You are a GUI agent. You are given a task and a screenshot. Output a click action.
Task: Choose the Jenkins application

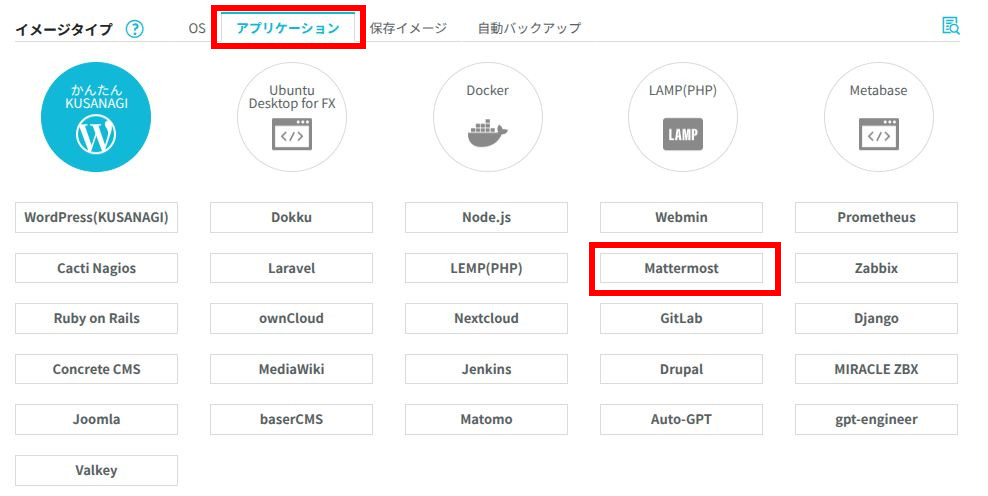click(x=486, y=369)
